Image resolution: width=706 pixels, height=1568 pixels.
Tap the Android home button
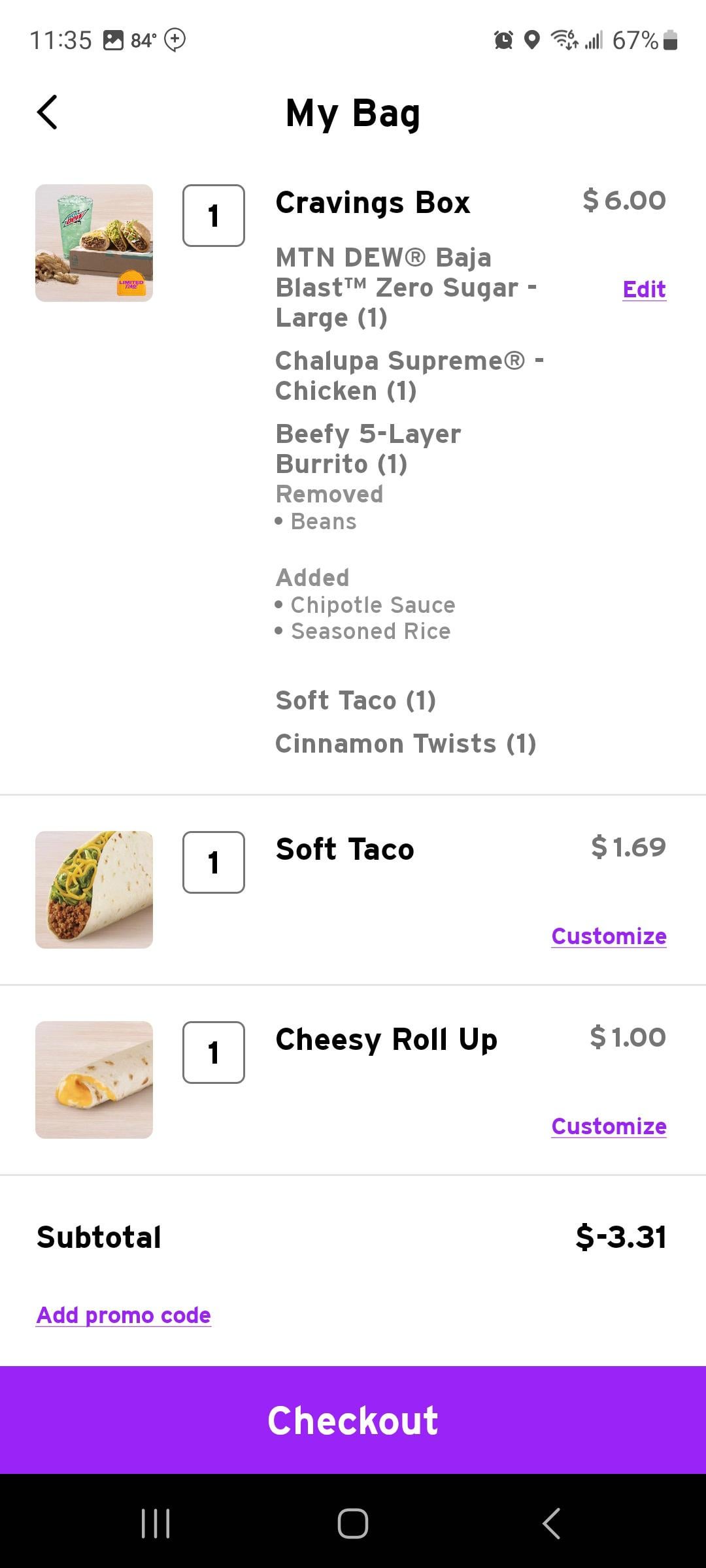(x=353, y=1524)
